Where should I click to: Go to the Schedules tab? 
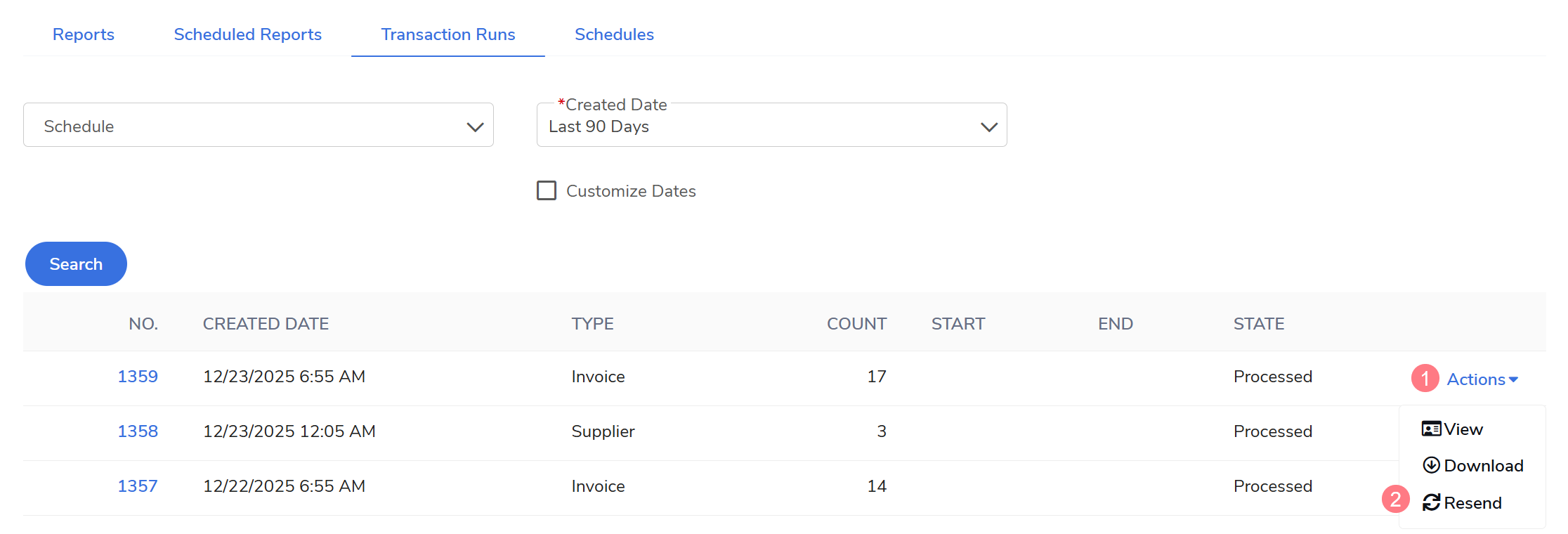click(x=614, y=34)
